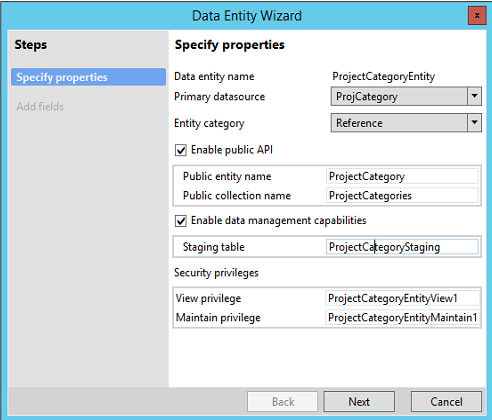492x420 pixels.
Task: Open the Entity category dropdown arrow
Action: 474,123
